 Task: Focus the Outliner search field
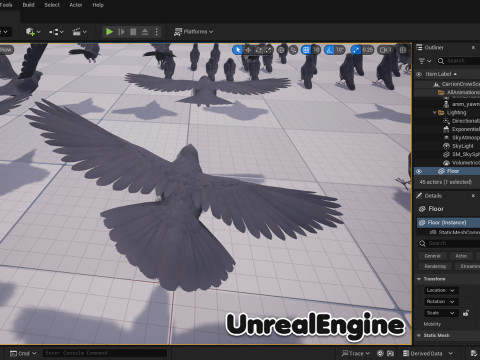pos(458,61)
